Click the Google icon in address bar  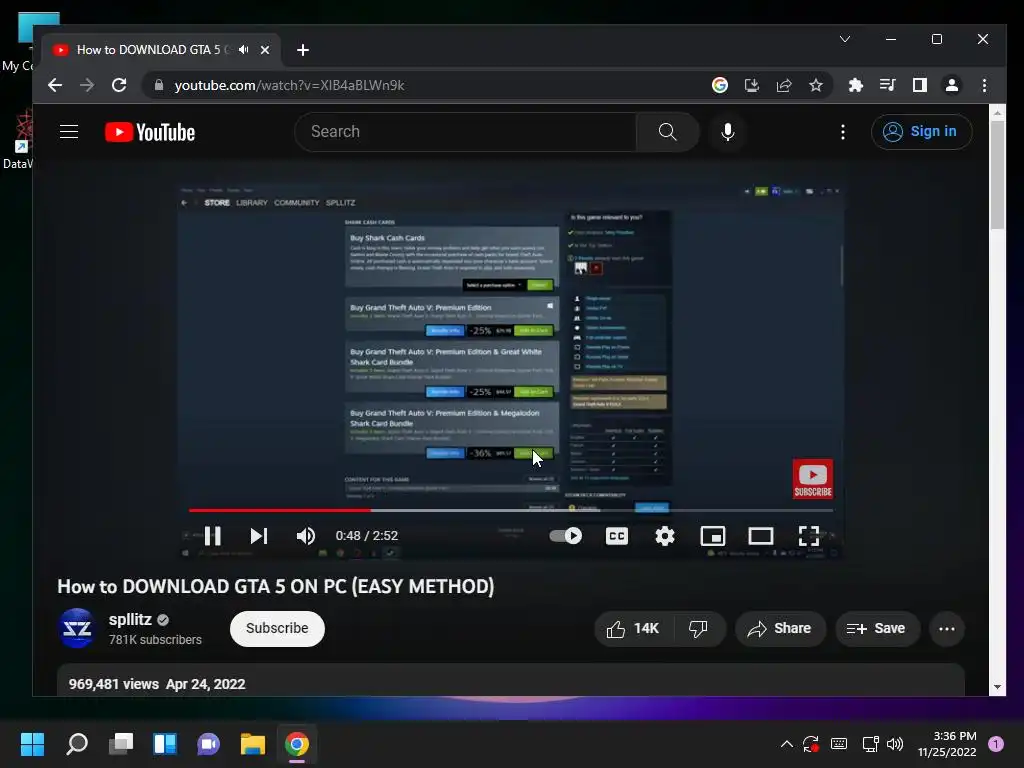pos(720,85)
